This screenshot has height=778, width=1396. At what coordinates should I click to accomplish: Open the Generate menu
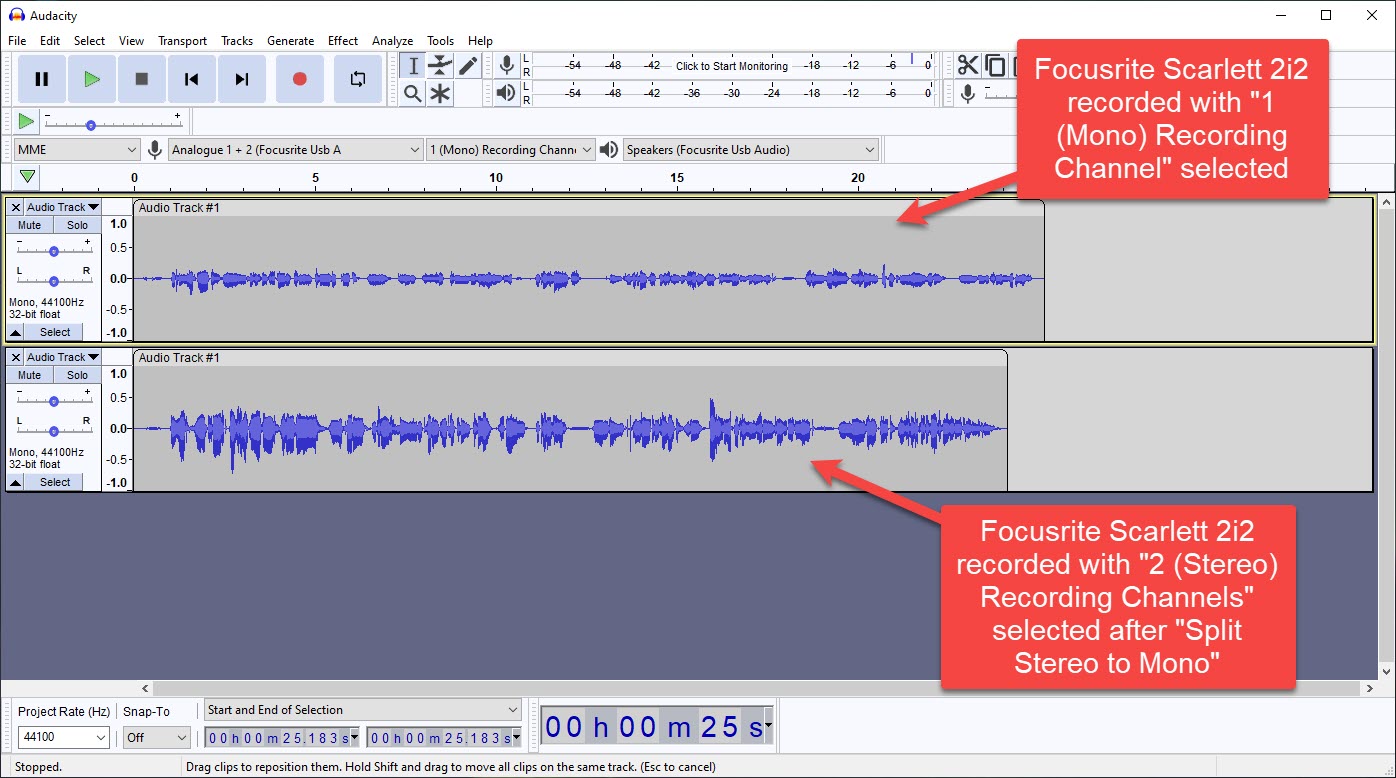click(291, 41)
